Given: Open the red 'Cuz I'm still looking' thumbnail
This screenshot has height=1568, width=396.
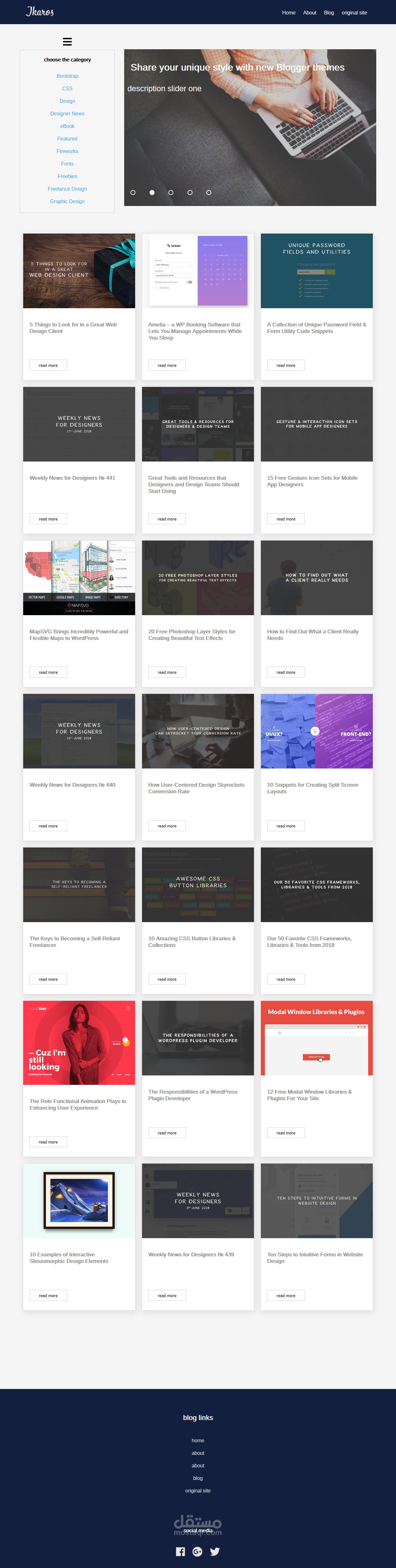Looking at the screenshot, I should (79, 1043).
